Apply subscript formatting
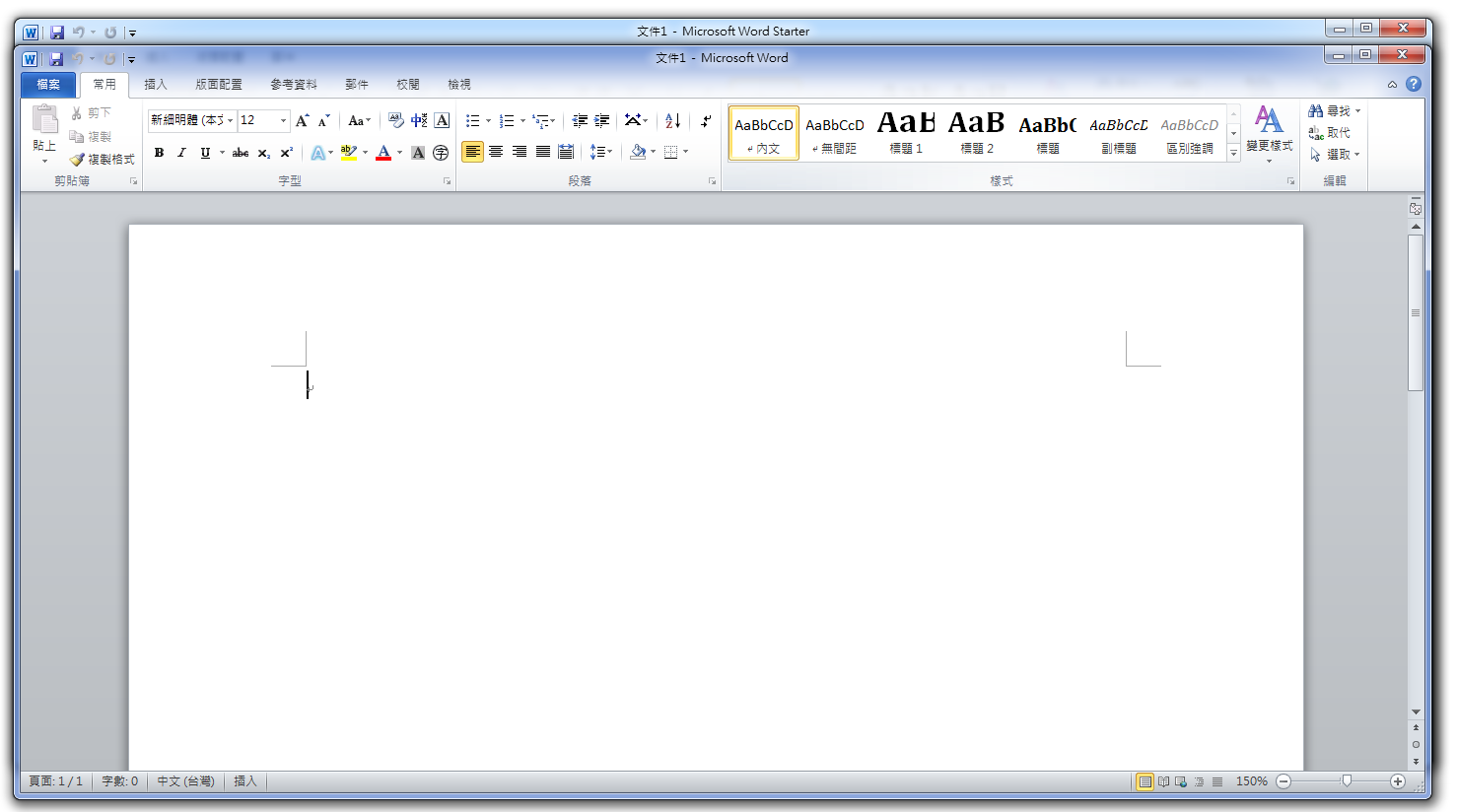The width and height of the screenshot is (1457, 812). pos(263,153)
